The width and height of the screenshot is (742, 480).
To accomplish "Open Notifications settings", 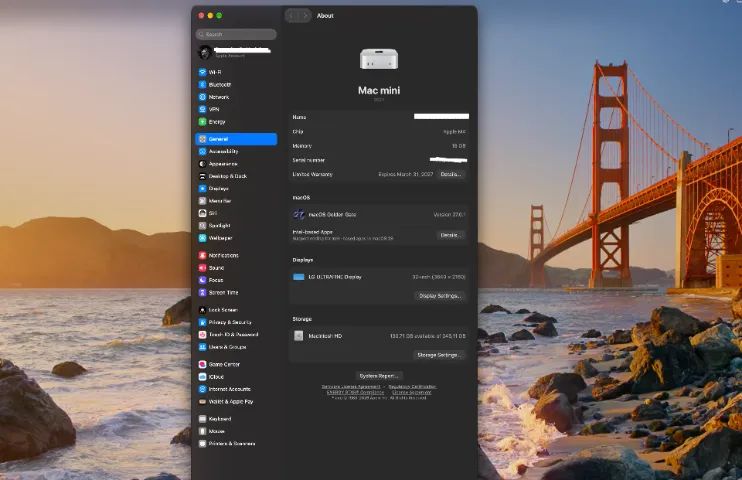I will click(x=236, y=255).
